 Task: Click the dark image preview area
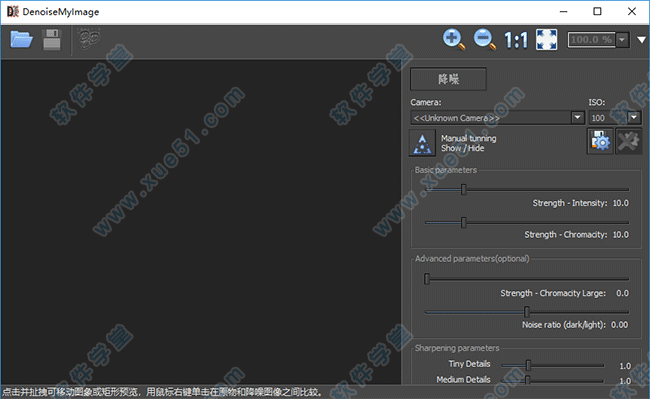coord(201,222)
